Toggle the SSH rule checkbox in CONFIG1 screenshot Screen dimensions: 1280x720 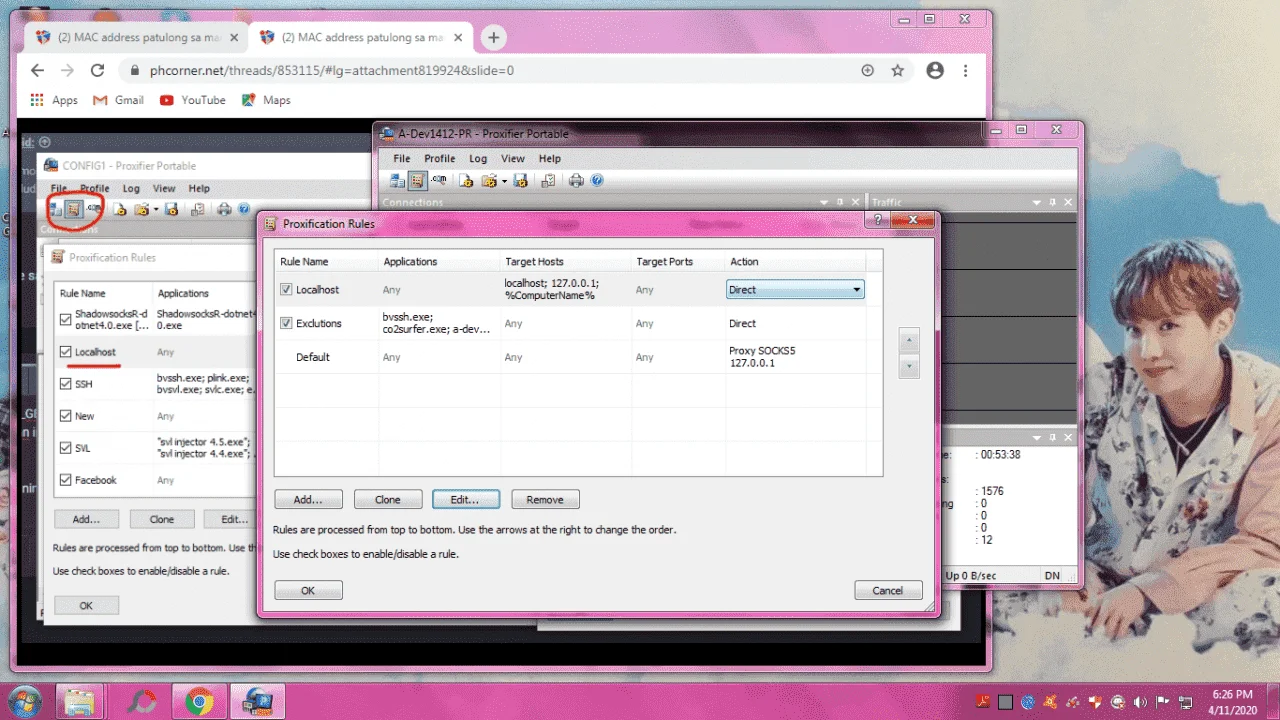[x=66, y=384]
